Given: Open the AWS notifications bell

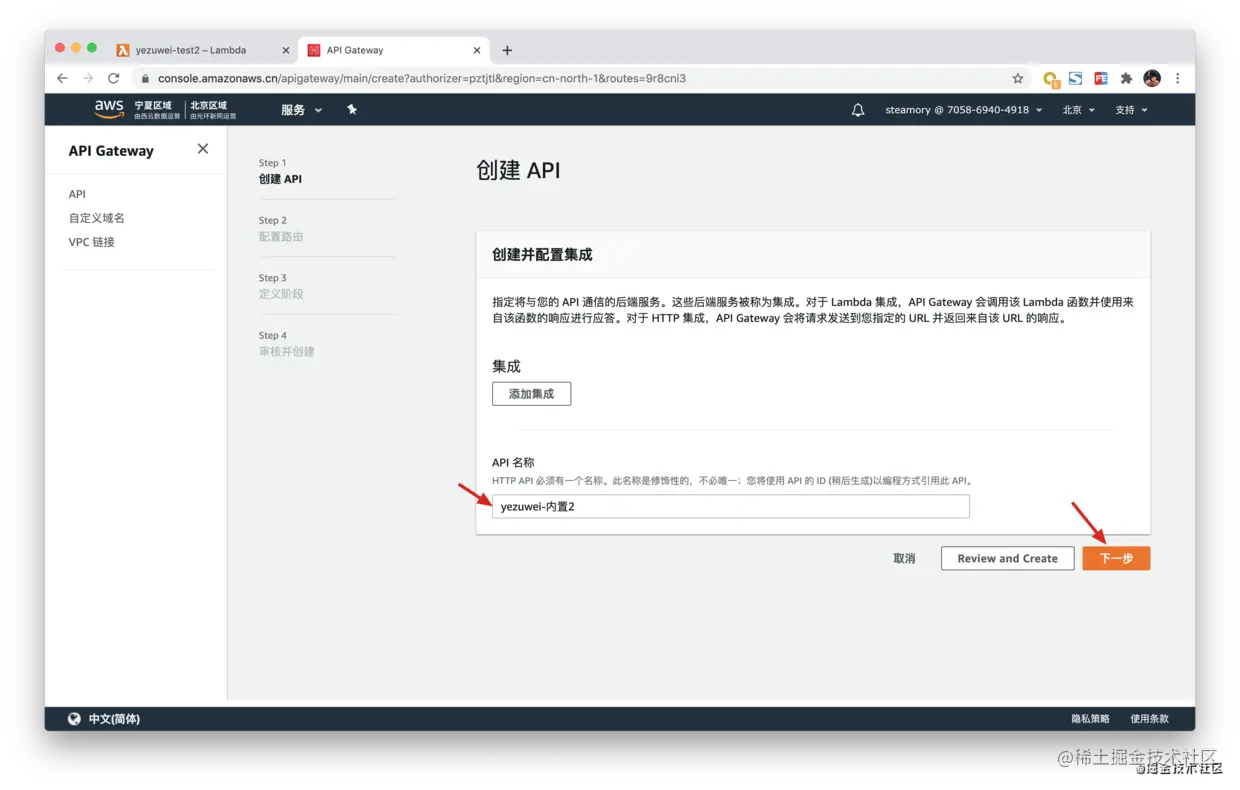Looking at the screenshot, I should click(x=858, y=110).
